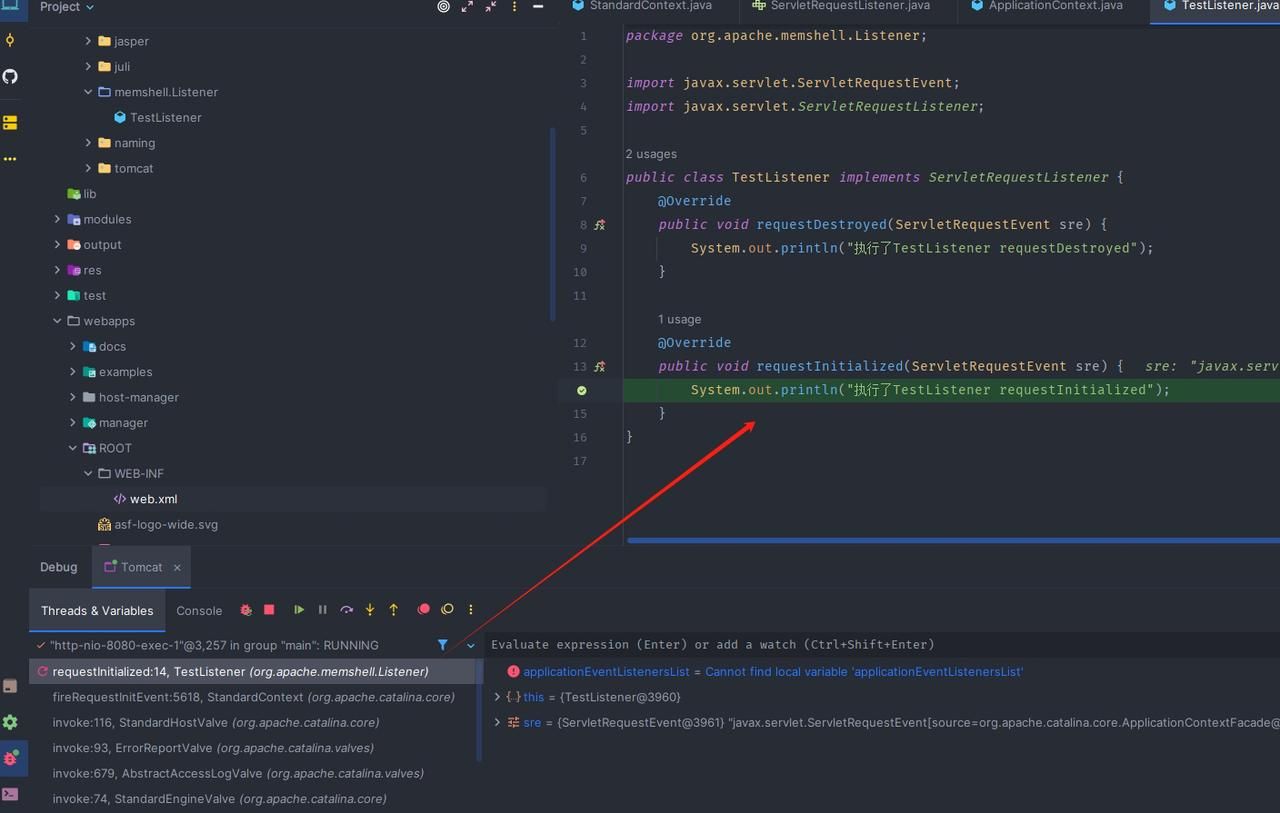1280x813 pixels.
Task: Open View Breakpoints dialog
Action: [423, 609]
